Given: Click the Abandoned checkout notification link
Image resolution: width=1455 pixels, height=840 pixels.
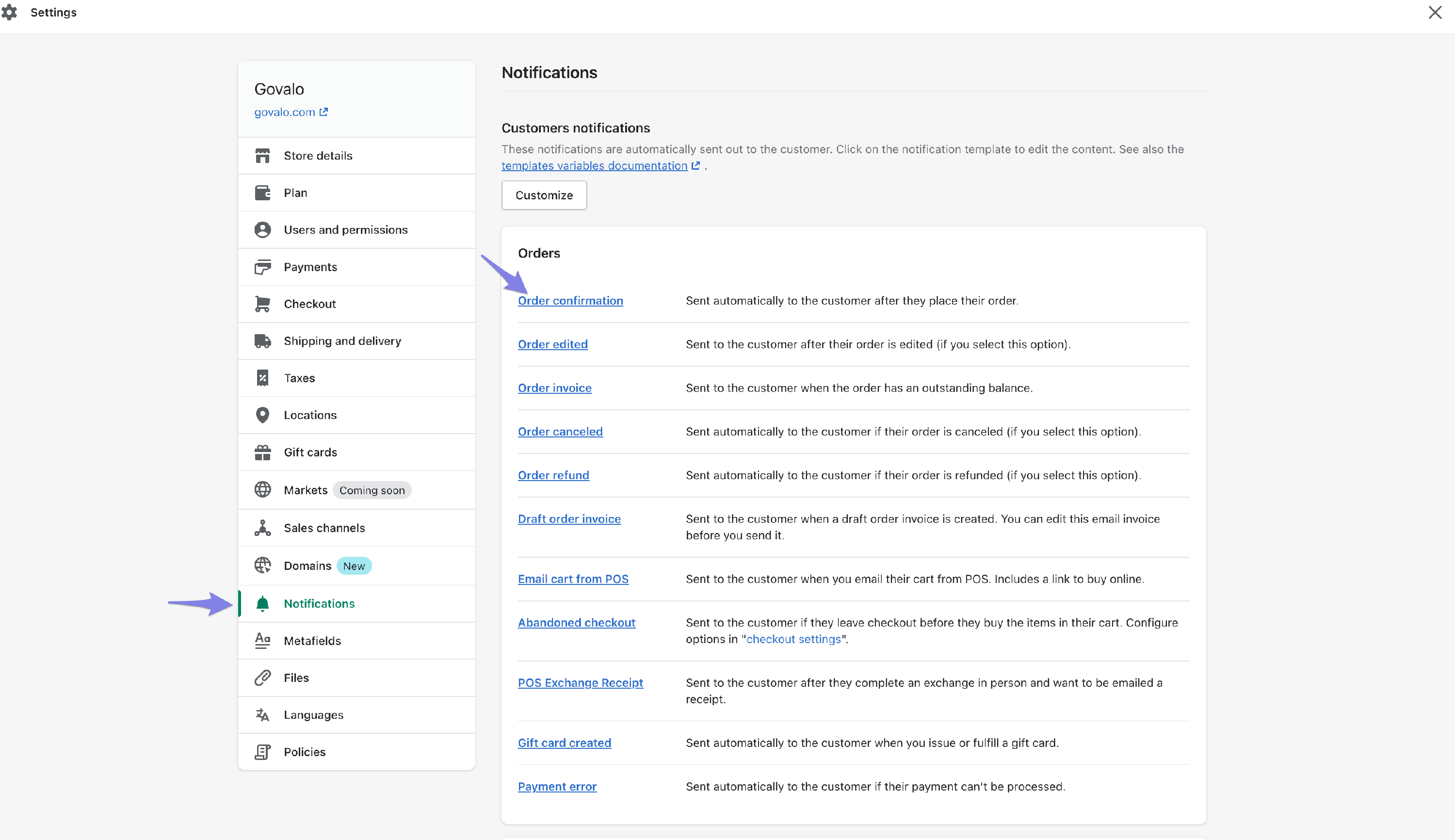Looking at the screenshot, I should pyautogui.click(x=576, y=623).
